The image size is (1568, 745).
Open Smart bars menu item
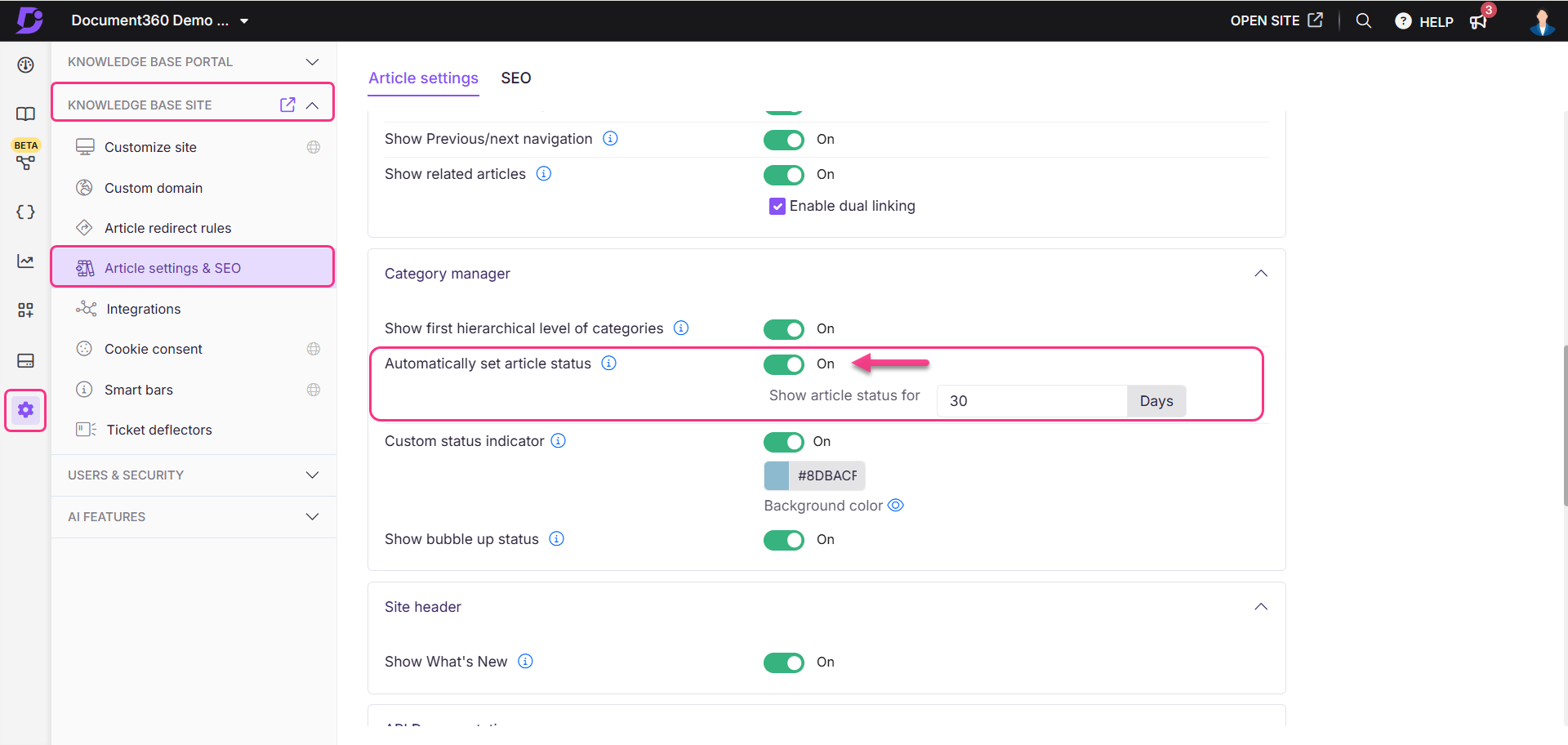click(x=139, y=390)
